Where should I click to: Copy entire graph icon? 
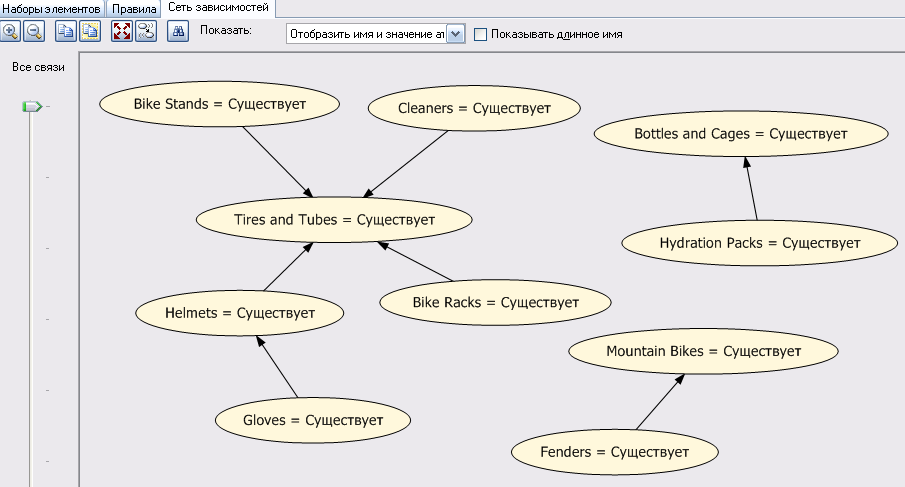point(90,32)
